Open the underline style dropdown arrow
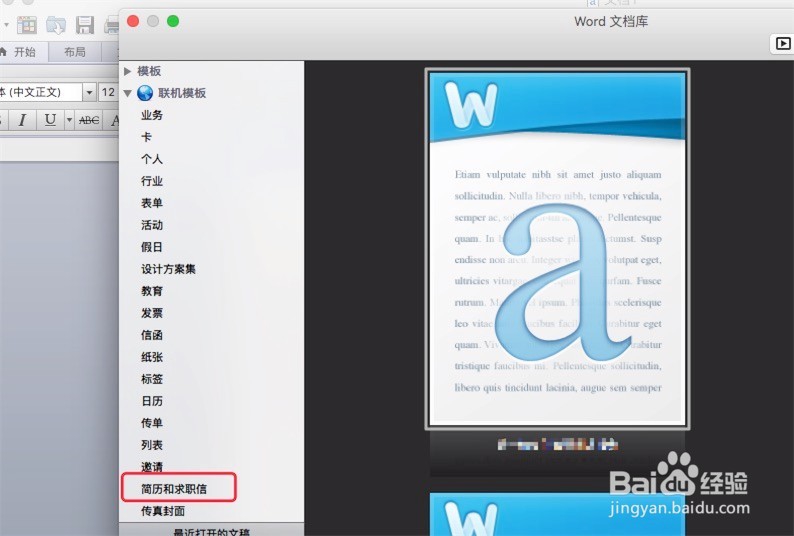This screenshot has width=794, height=536. pos(69,120)
